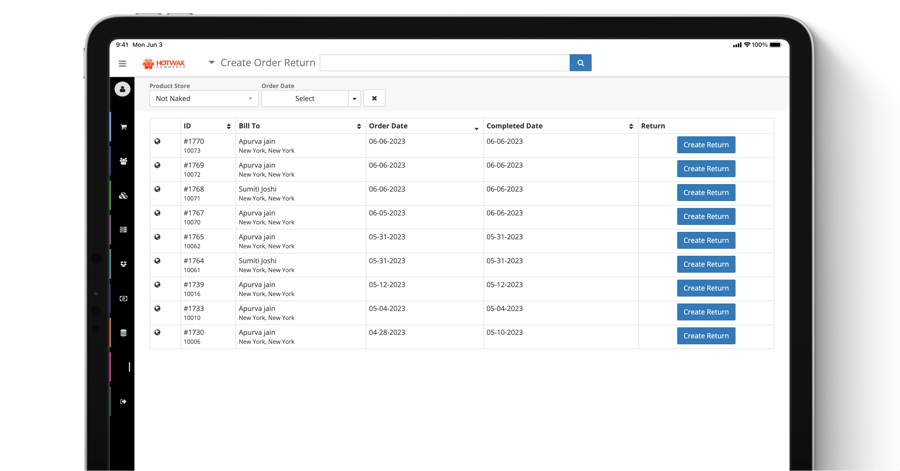Open the customers group sidebar icon

pyautogui.click(x=123, y=161)
